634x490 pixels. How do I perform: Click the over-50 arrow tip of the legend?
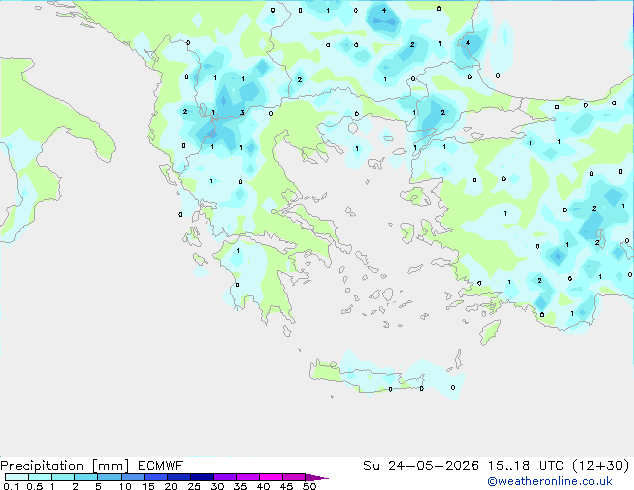317,477
